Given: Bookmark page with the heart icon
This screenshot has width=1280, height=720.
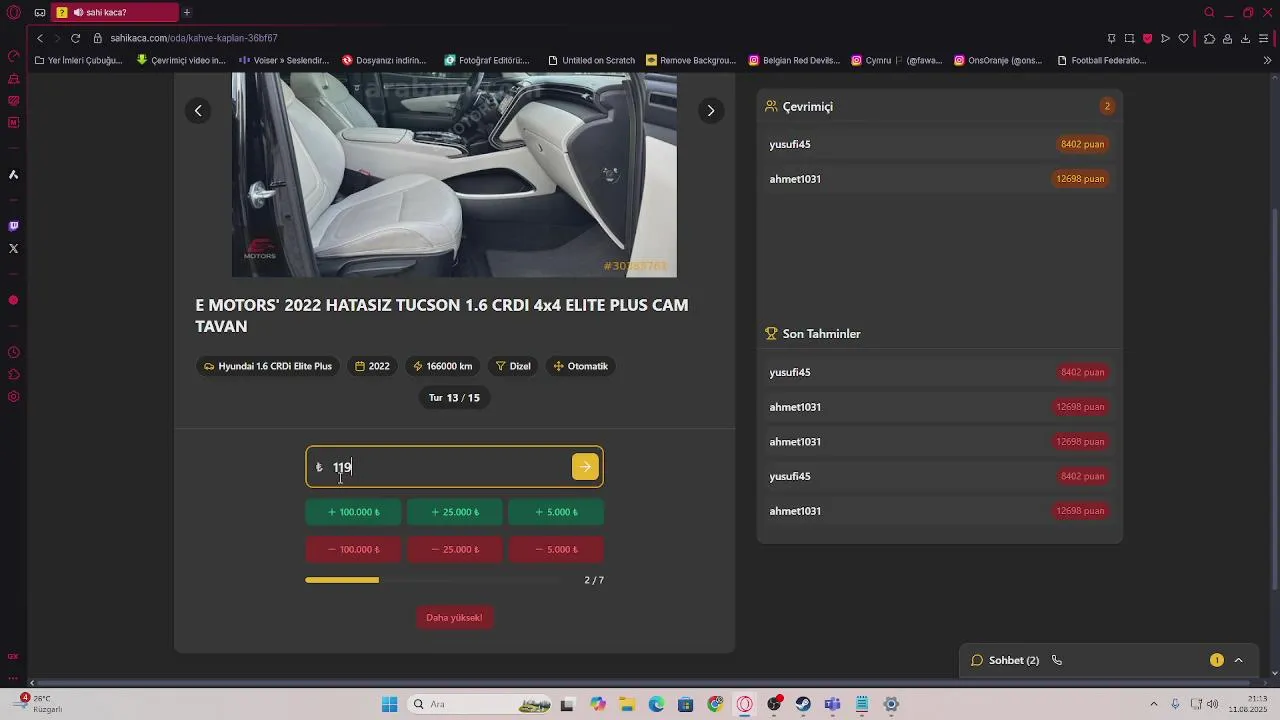Looking at the screenshot, I should (1183, 38).
